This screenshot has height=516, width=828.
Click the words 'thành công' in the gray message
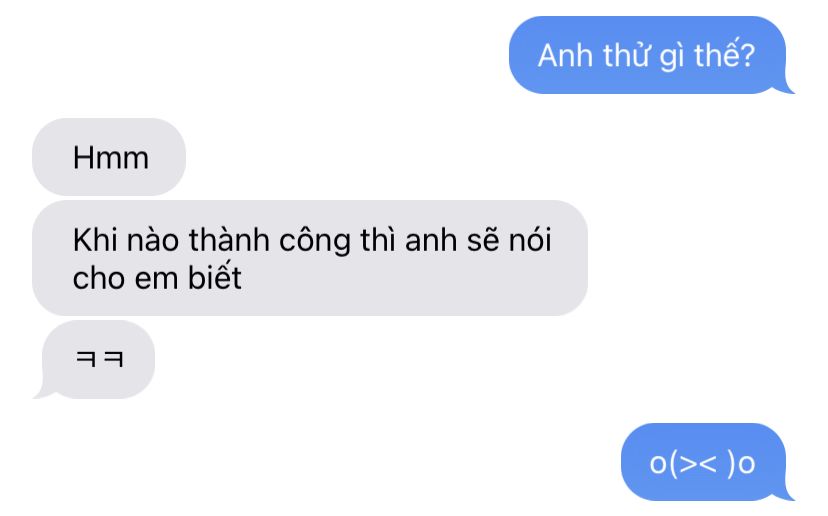pos(270,240)
